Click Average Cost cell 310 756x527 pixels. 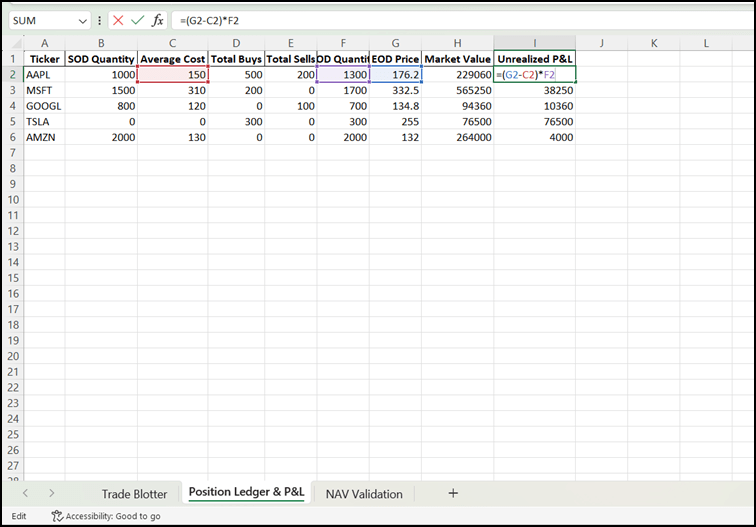pos(173,90)
